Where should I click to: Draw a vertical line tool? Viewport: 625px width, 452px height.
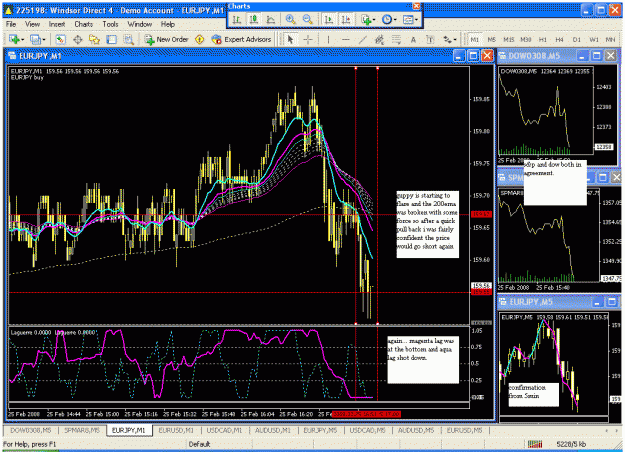coord(328,39)
